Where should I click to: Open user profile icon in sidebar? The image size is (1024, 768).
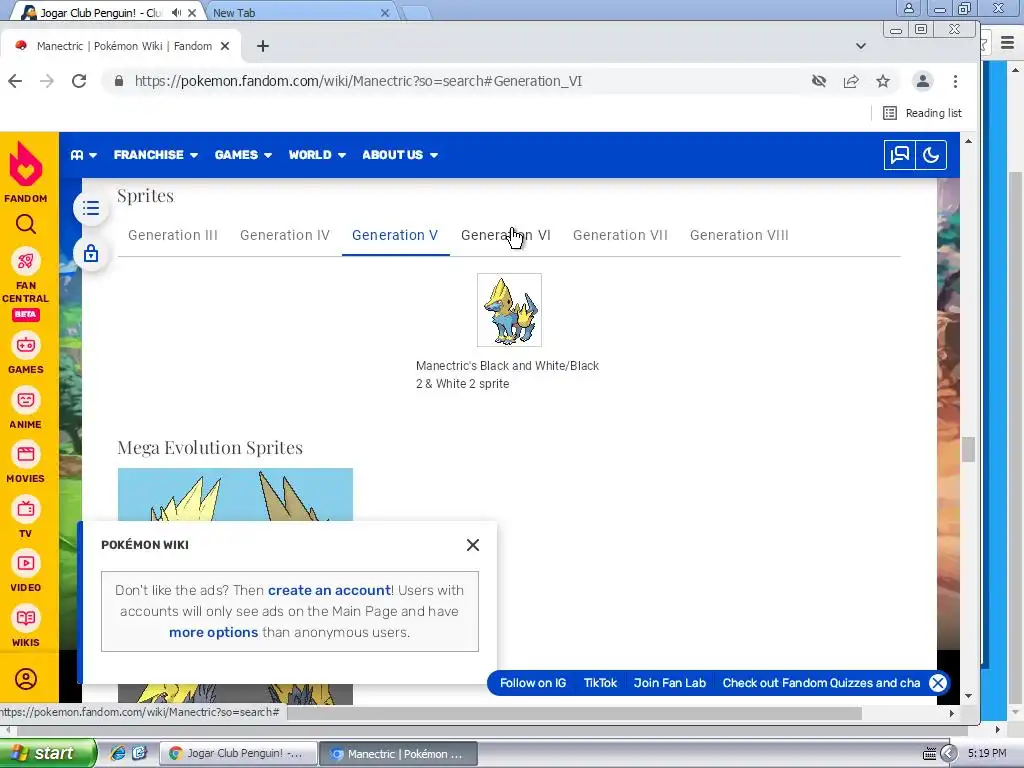(x=25, y=679)
